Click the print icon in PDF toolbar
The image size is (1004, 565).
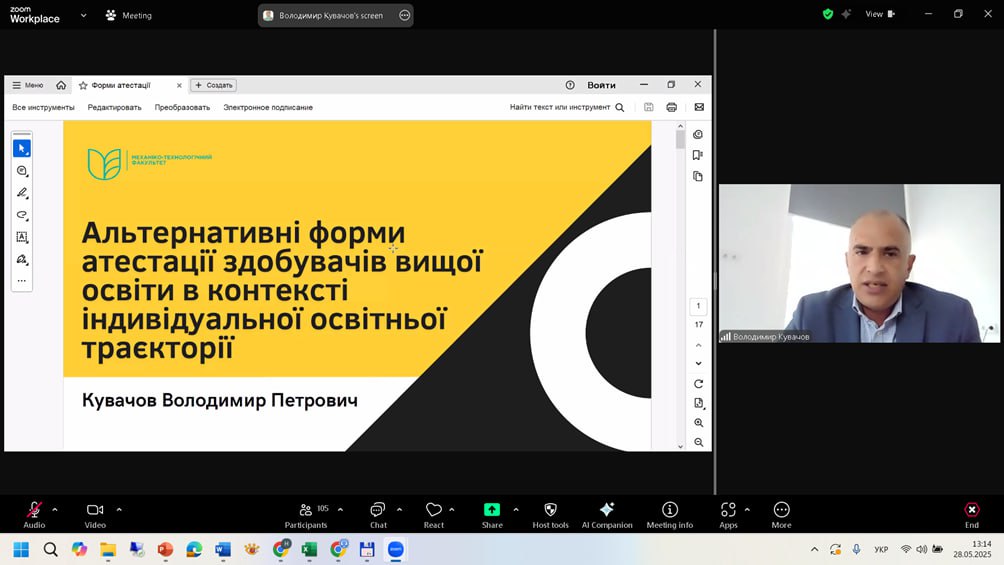coord(672,107)
